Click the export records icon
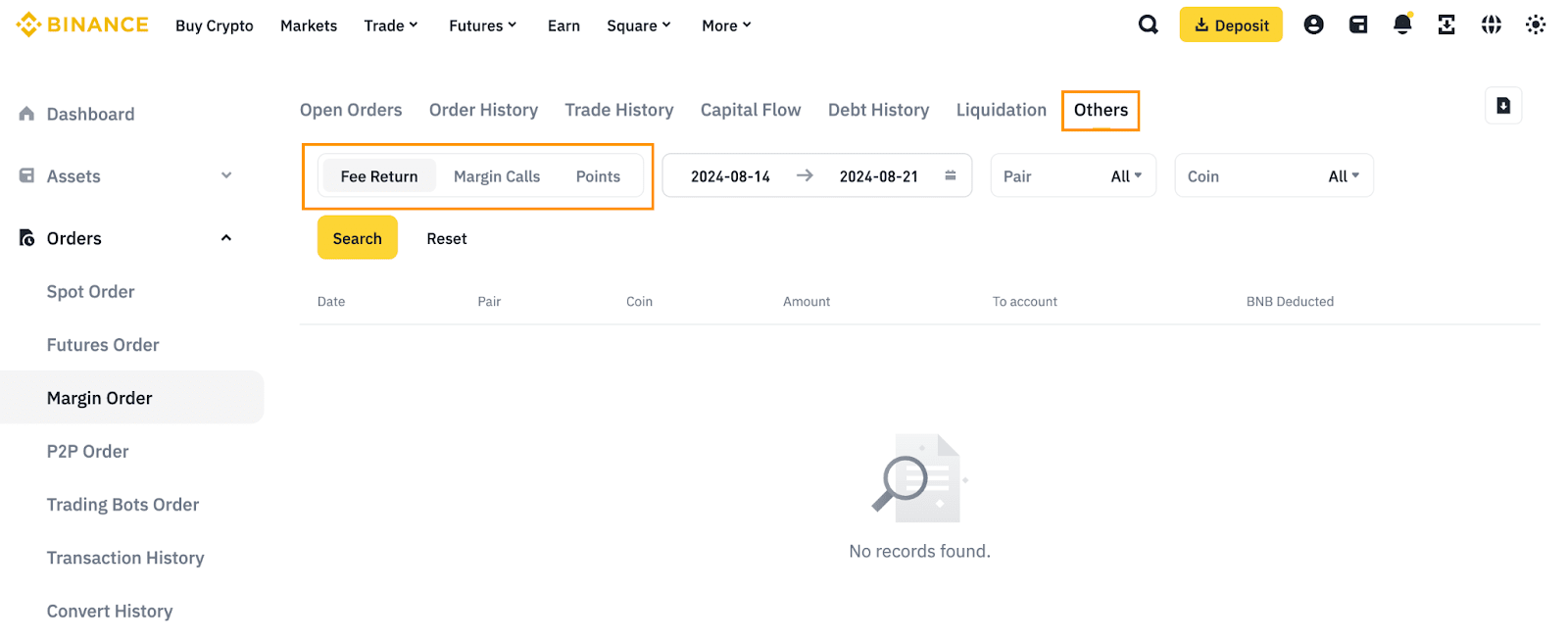The height and width of the screenshot is (642, 1568). tap(1503, 106)
